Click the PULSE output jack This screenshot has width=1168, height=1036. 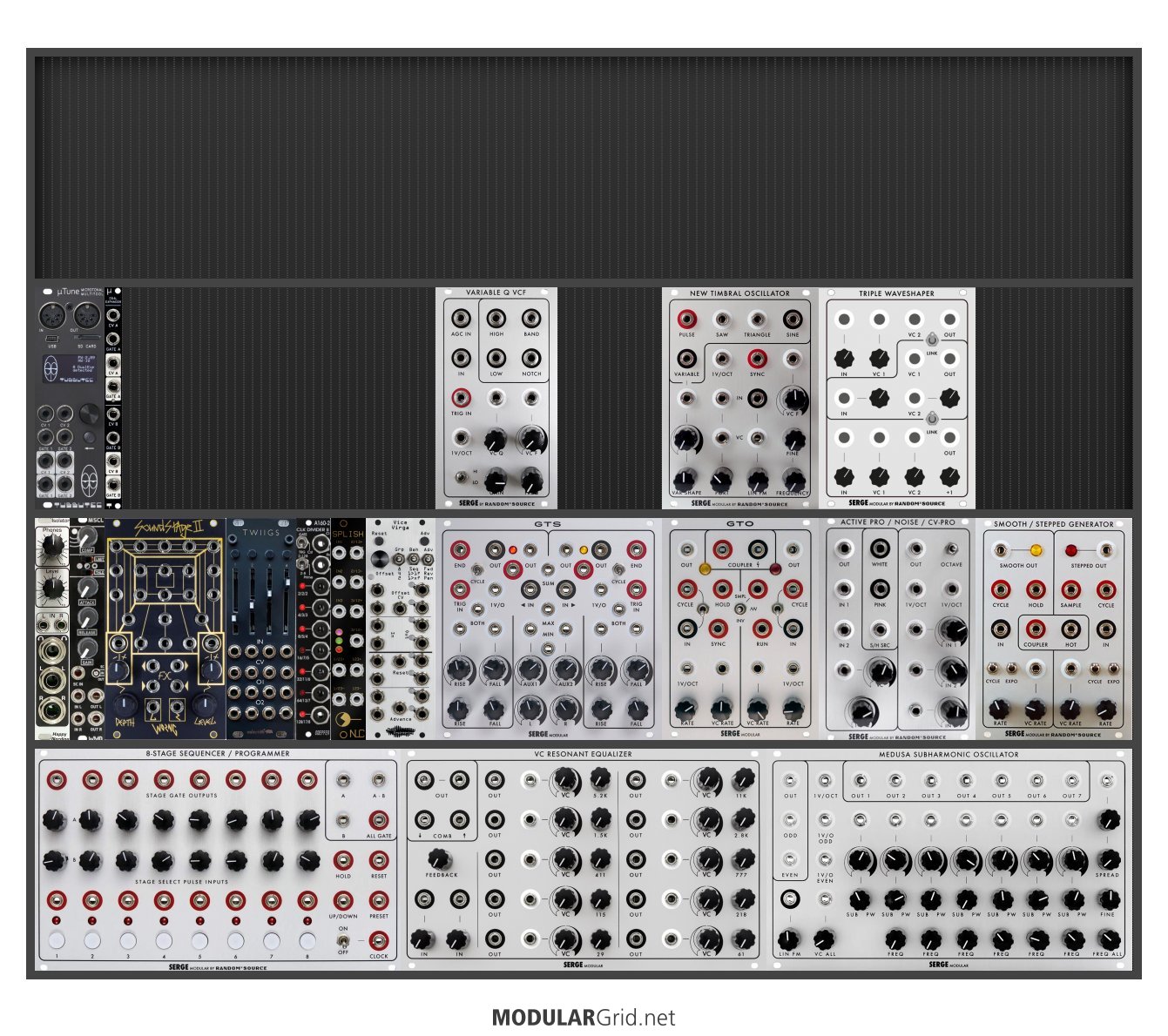pyautogui.click(x=687, y=319)
